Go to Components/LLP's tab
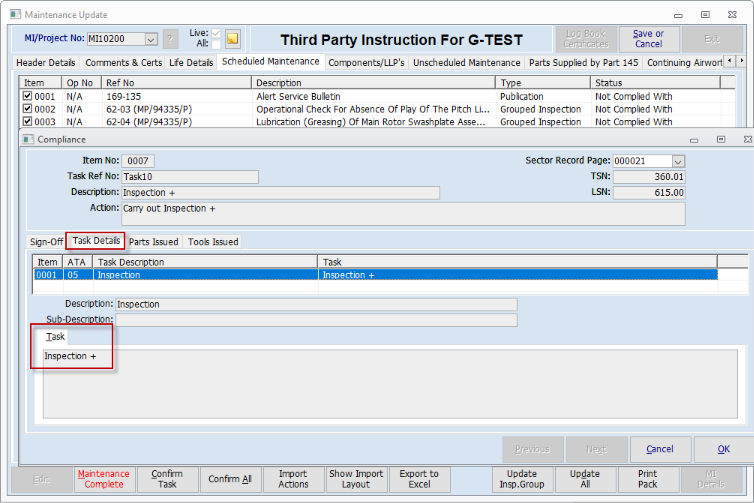754x503 pixels. click(x=367, y=62)
